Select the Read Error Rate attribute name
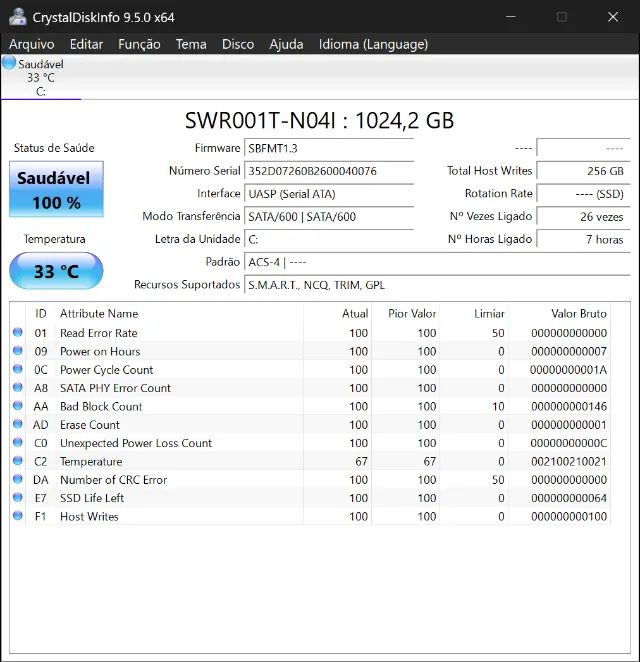640x662 pixels. pos(99,333)
